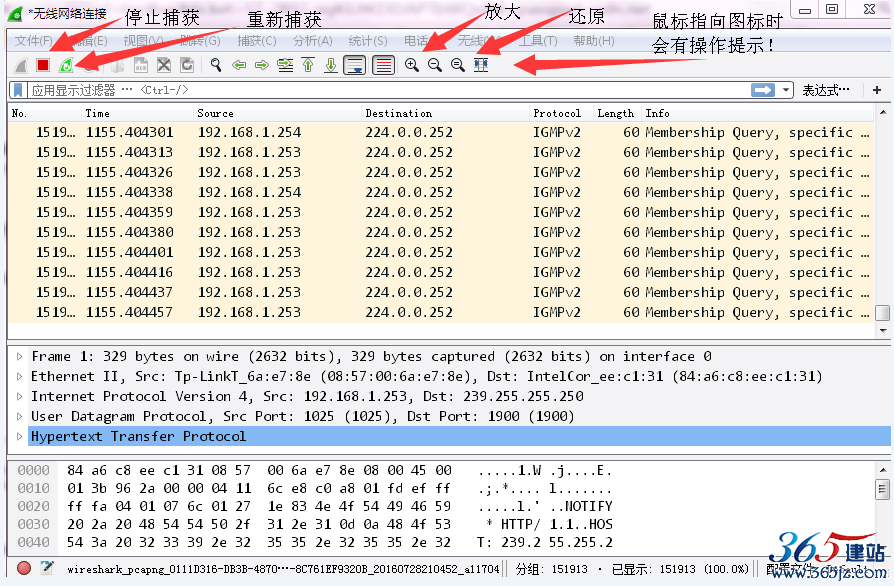
Task: Select the packet at time 1155.404301
Action: 441,132
